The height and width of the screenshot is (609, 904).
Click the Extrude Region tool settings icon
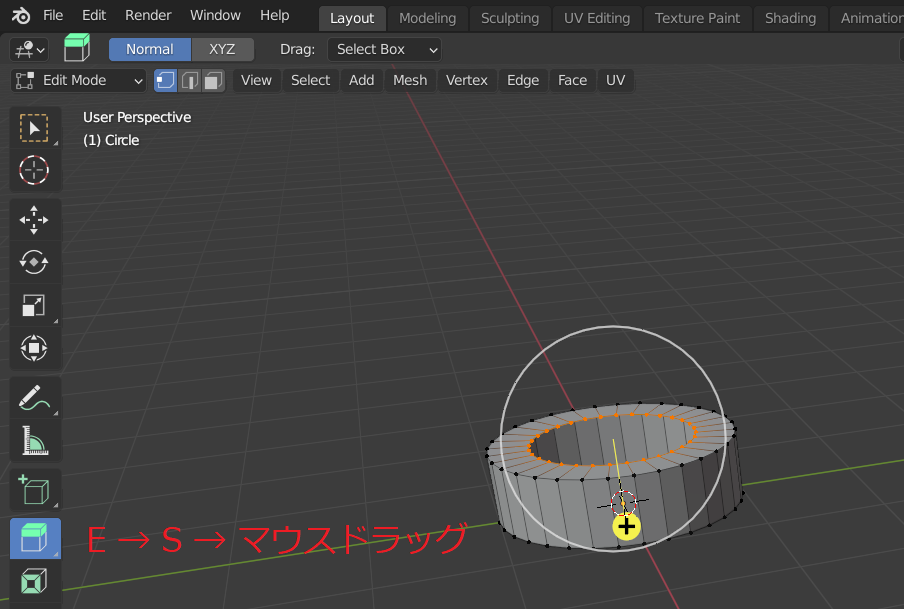(77, 48)
